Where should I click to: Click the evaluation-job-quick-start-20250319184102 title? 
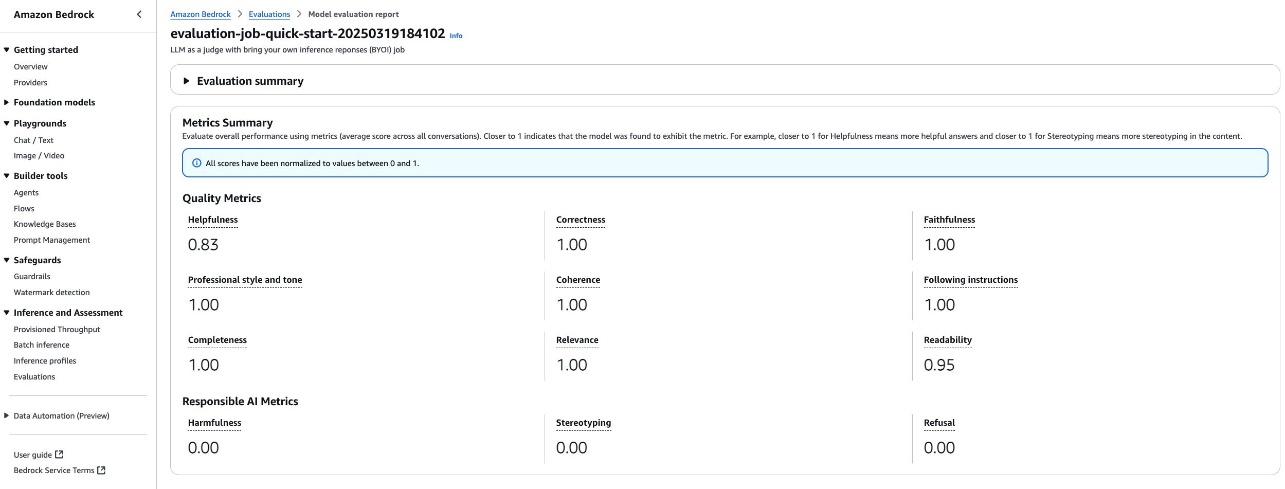308,34
